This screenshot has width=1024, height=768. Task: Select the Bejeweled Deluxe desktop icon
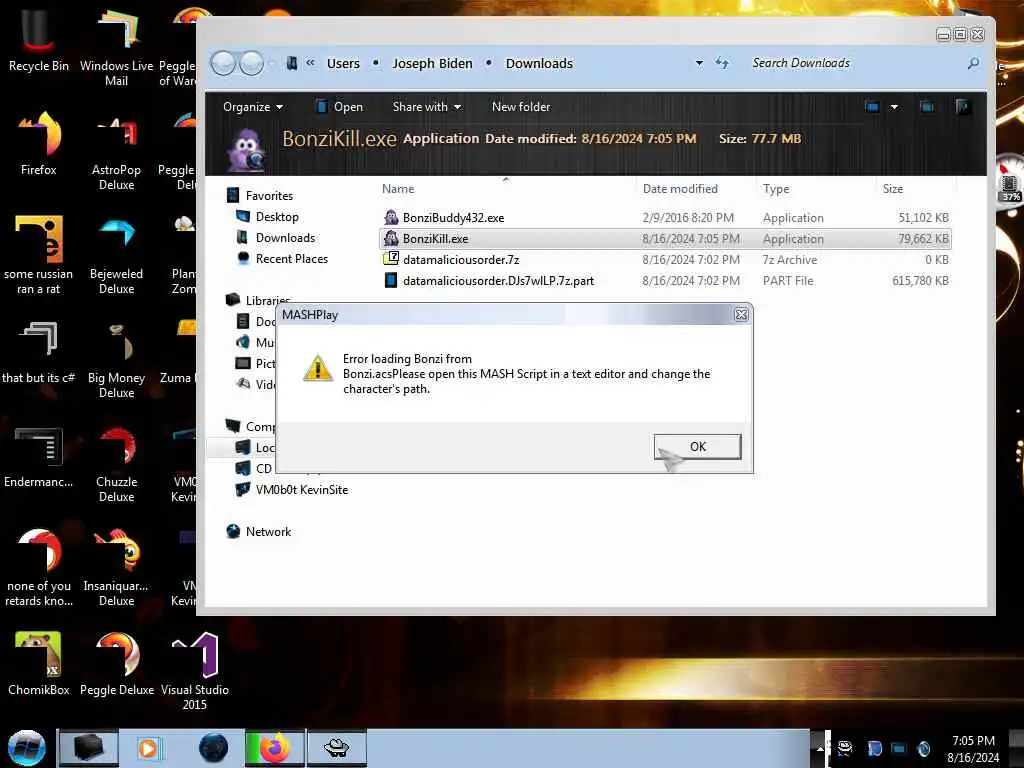click(x=116, y=255)
